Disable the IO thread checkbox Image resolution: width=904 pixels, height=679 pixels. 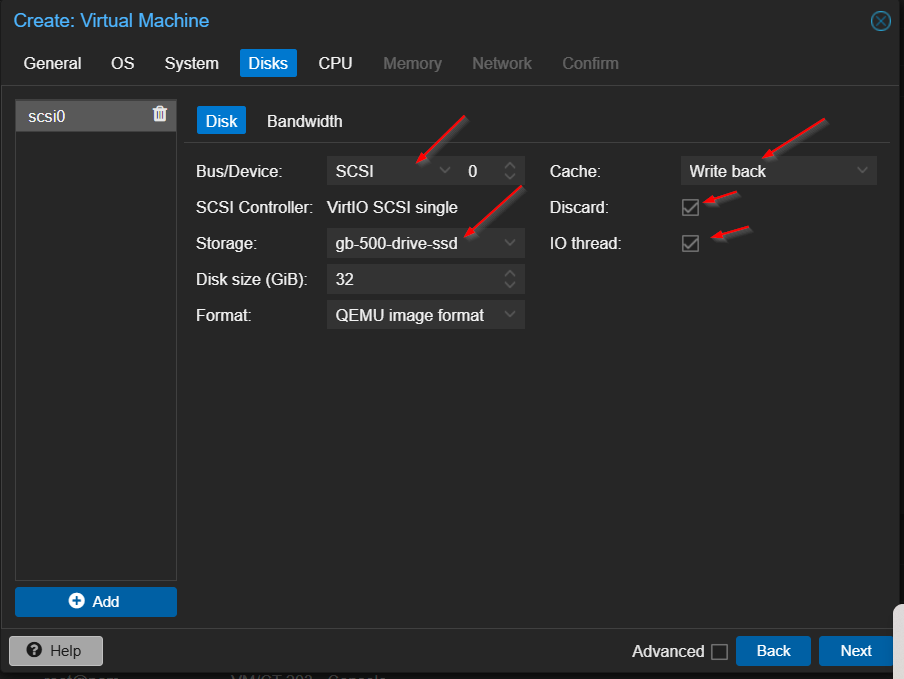(690, 243)
